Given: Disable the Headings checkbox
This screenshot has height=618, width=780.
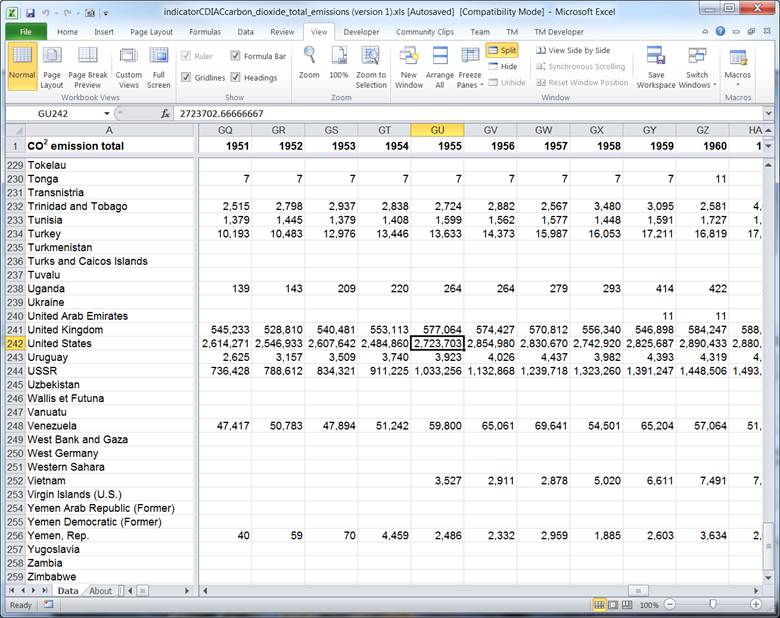Looking at the screenshot, I should point(236,77).
